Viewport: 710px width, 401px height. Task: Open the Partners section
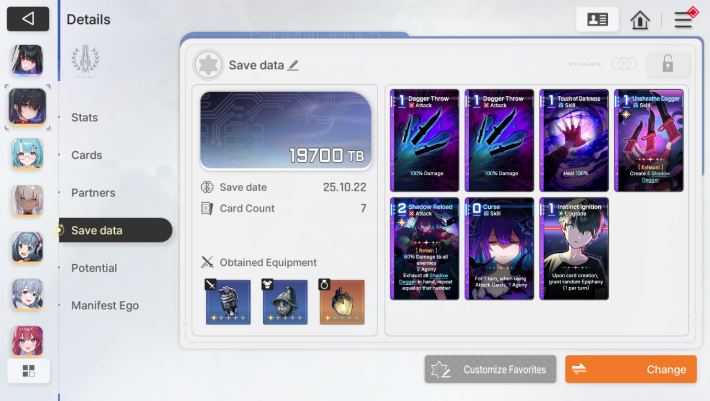tap(93, 193)
